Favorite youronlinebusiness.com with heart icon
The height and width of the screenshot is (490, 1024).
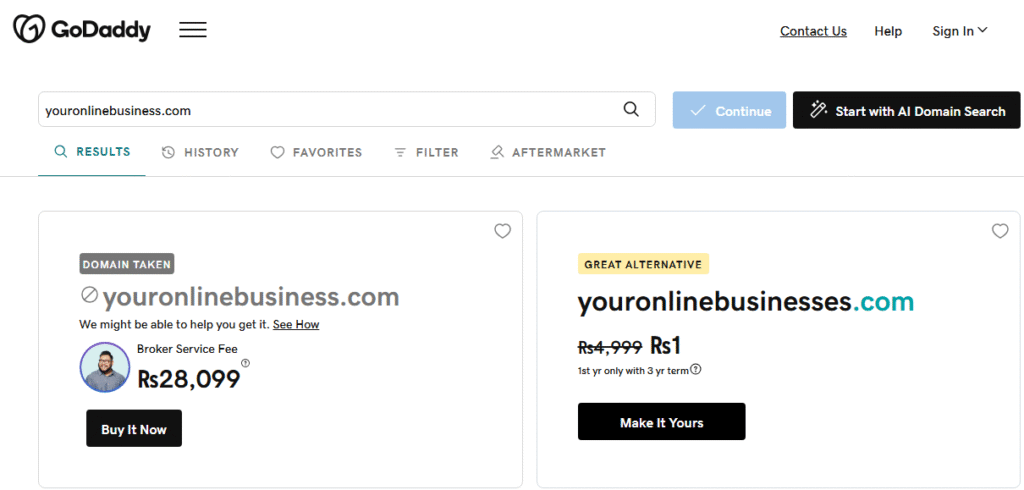(503, 231)
